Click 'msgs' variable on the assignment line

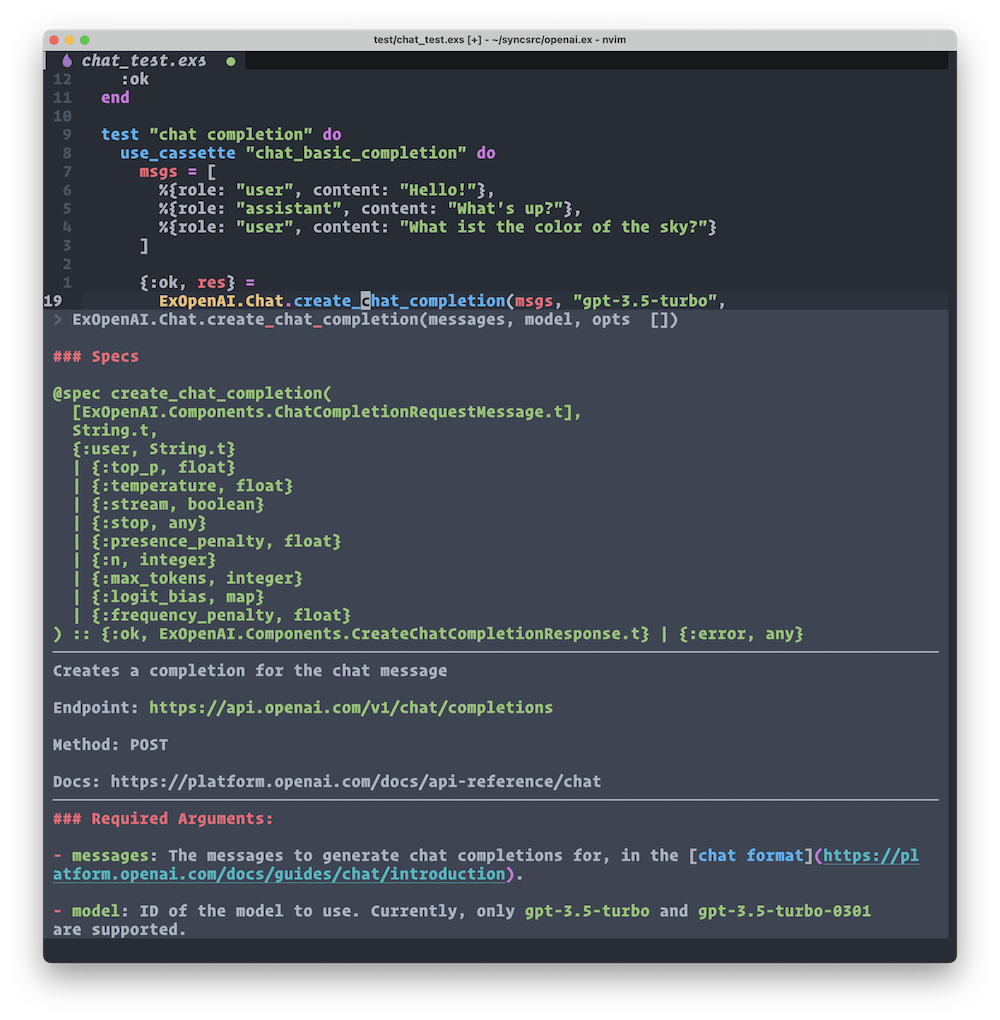158,172
